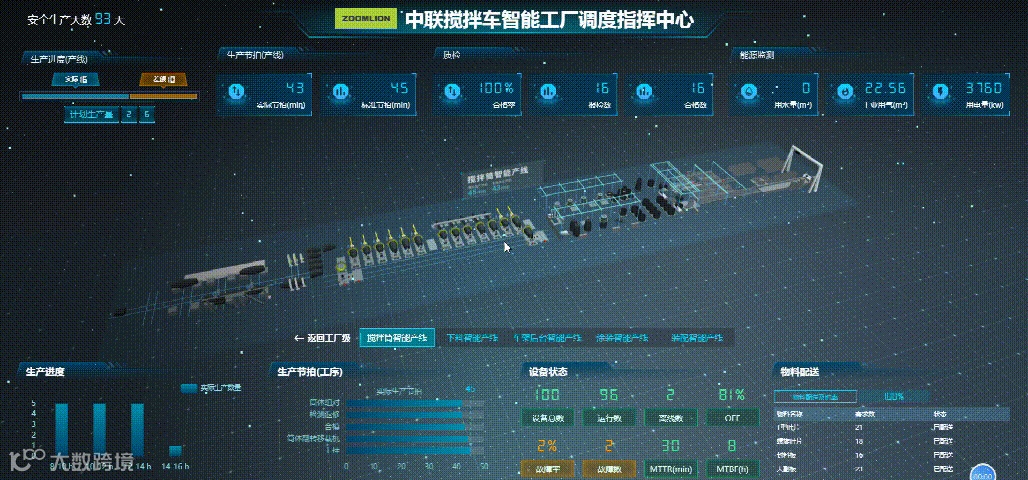Click the 3760 electricity usage value
The height and width of the screenshot is (480, 1028).
coord(983,88)
